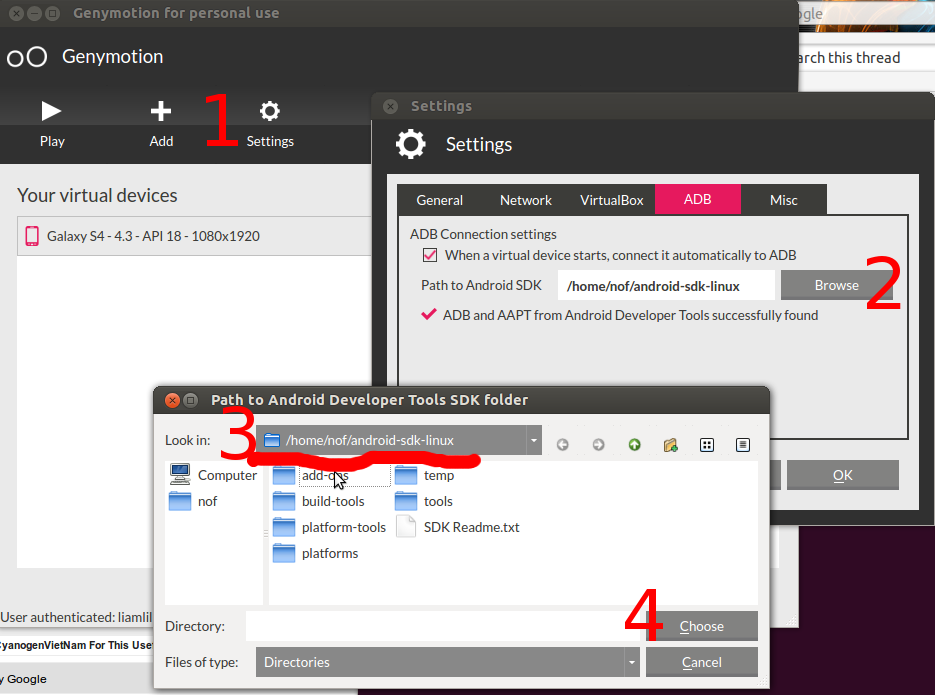Click Cancel in file dialog

click(702, 662)
